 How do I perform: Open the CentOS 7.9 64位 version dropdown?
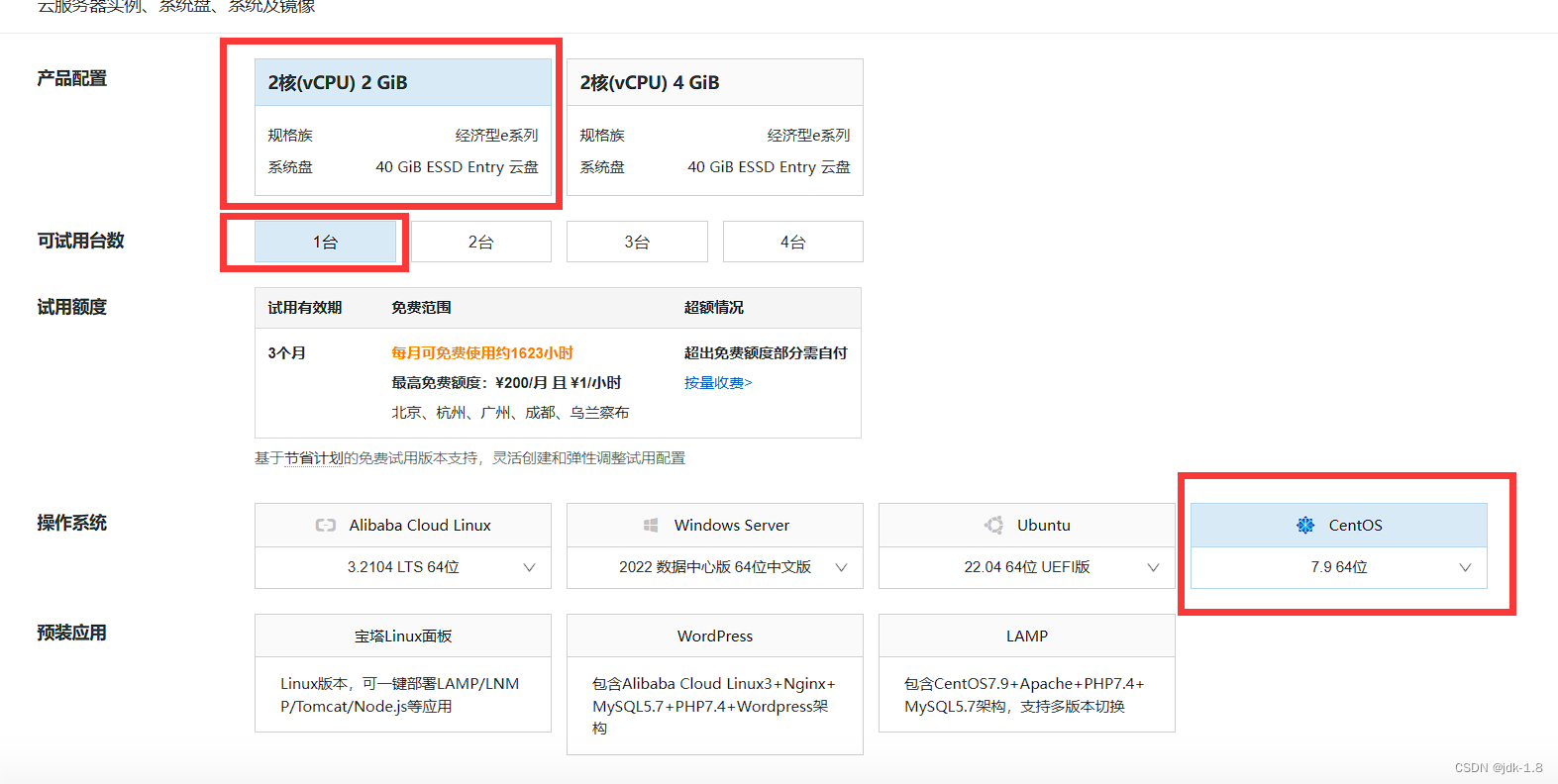[x=1338, y=567]
